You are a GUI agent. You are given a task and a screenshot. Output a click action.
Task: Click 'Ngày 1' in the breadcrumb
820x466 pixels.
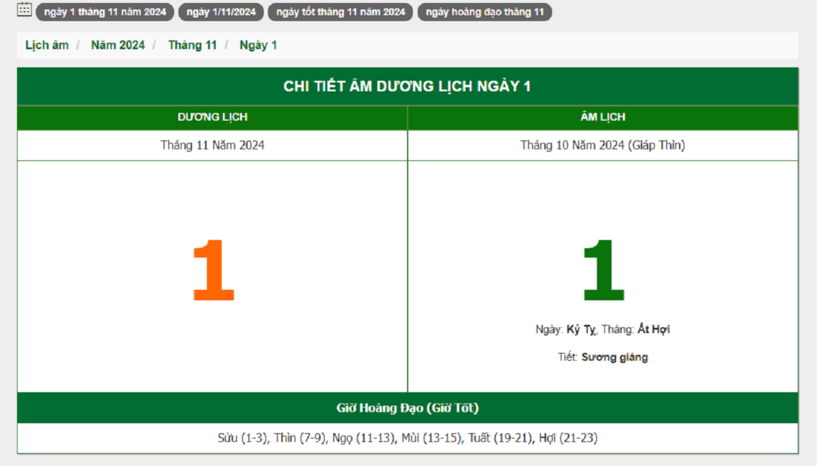click(x=258, y=45)
